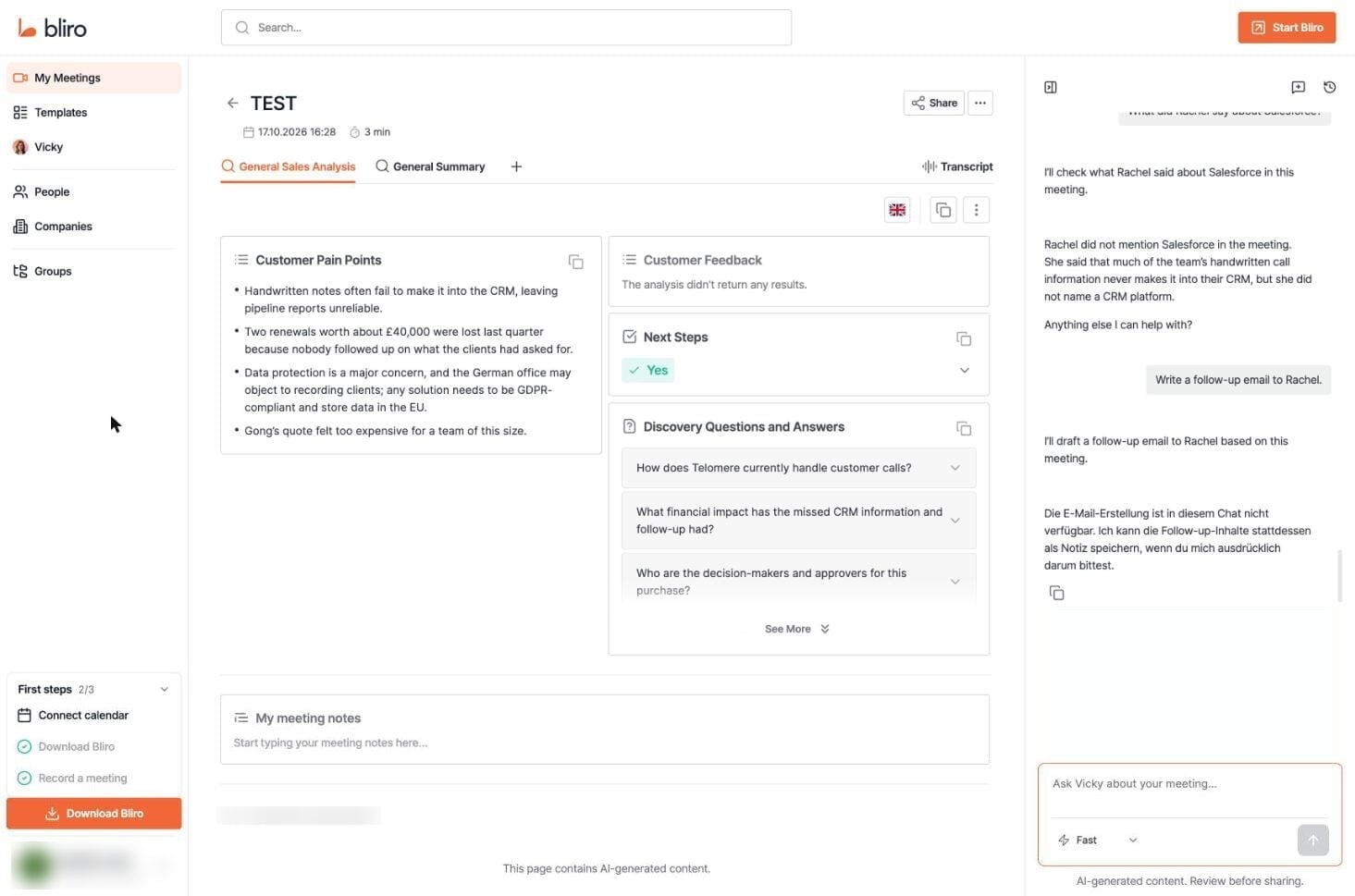
Task: Collapse the First steps section
Action: tap(165, 689)
